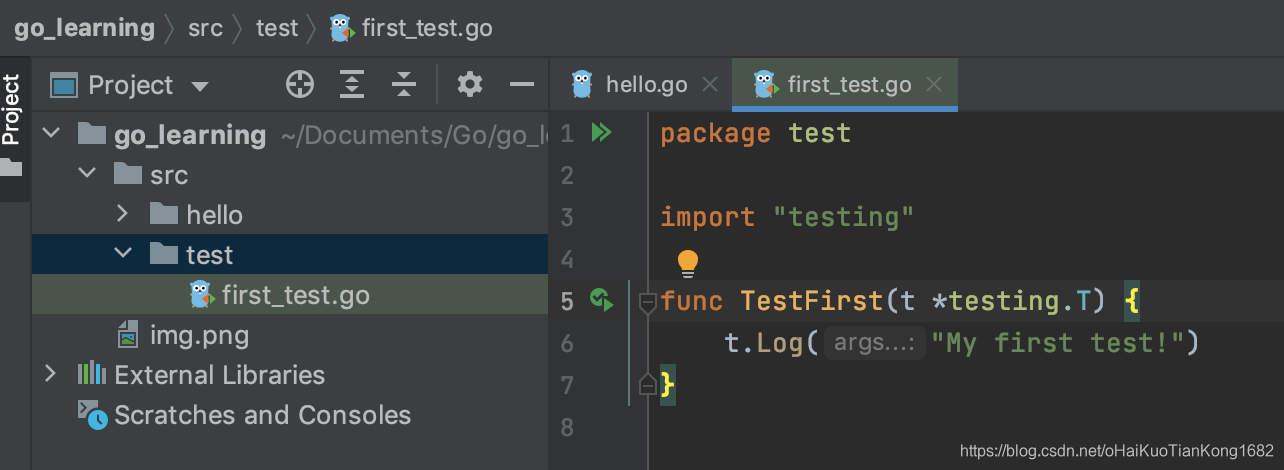
Task: Click the Collapse All icon in Project toolbar
Action: point(404,85)
